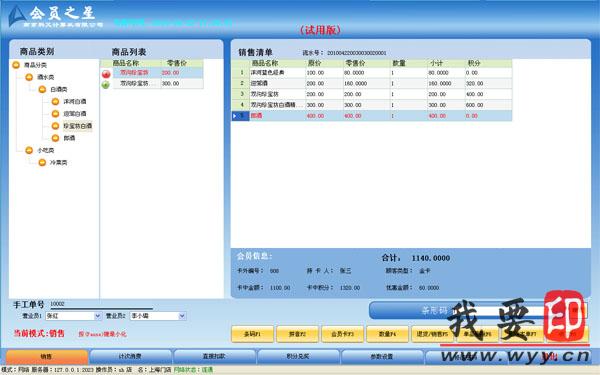Switch to the 积分兑奖 tab
The width and height of the screenshot is (600, 375).
click(298, 357)
